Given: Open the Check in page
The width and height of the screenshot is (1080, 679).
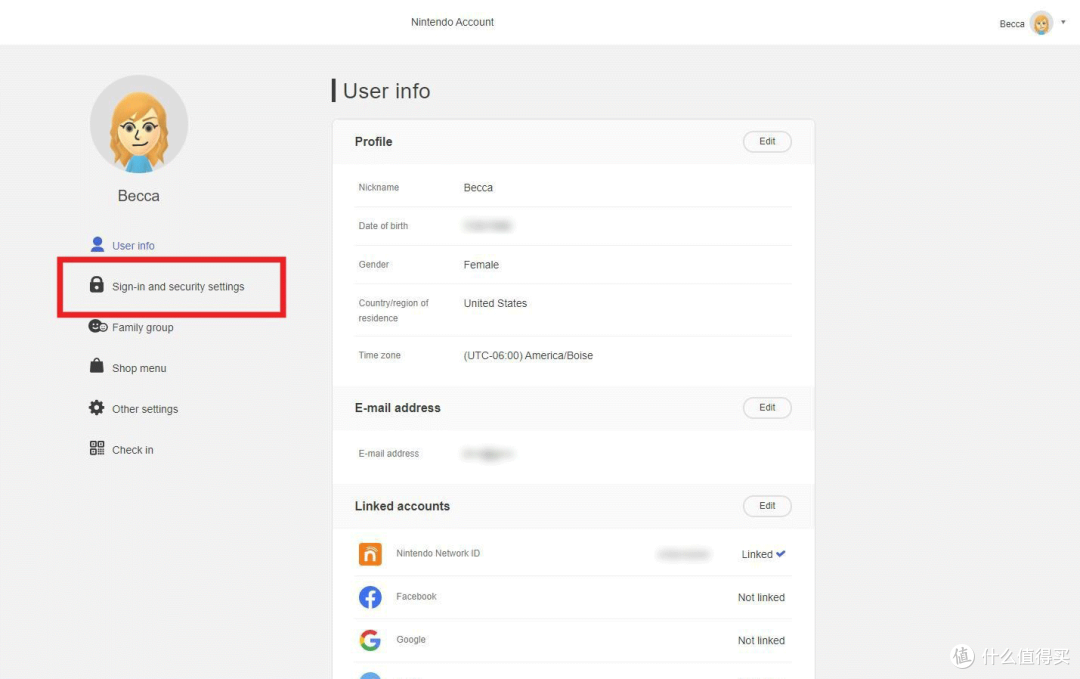Looking at the screenshot, I should (132, 450).
